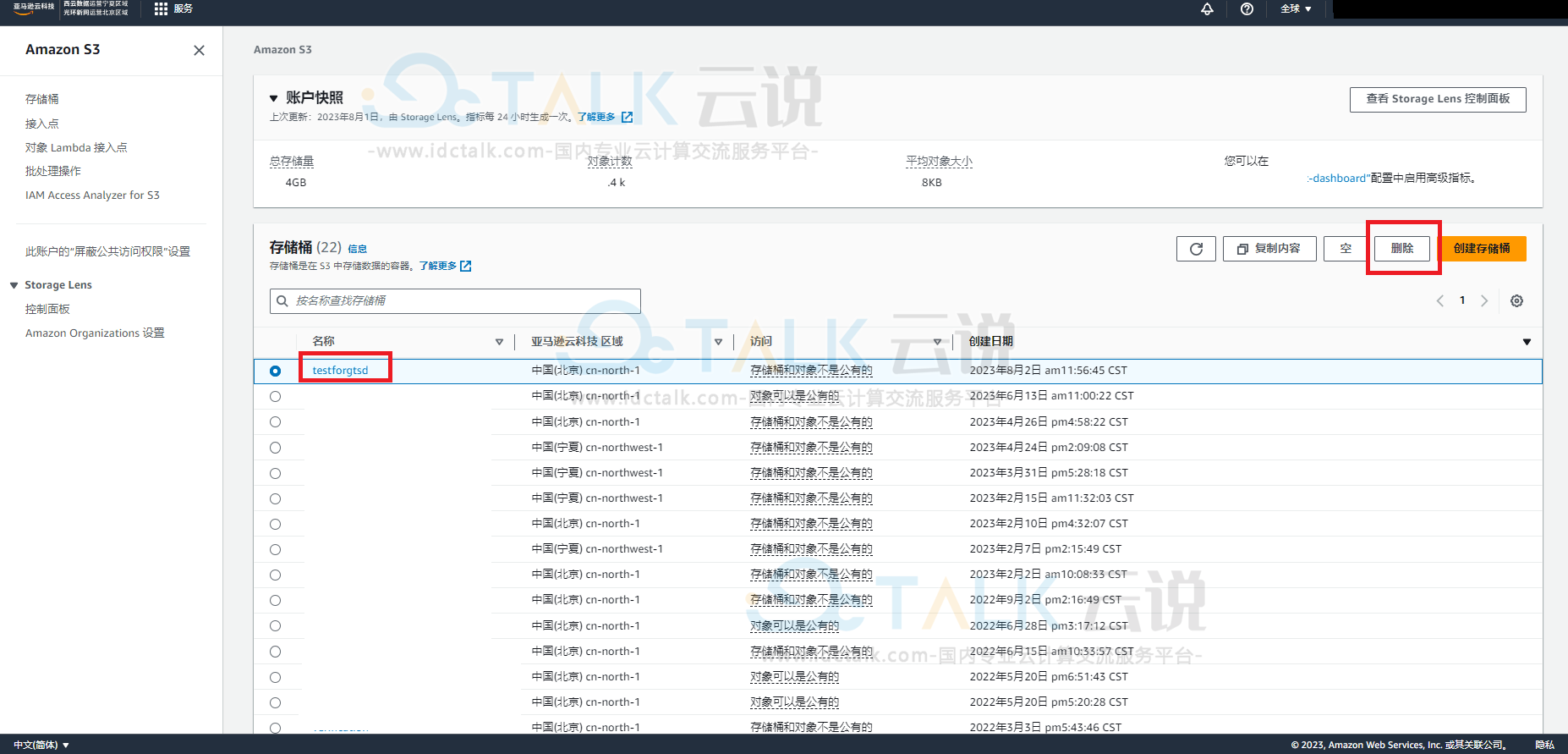Collapse the 账户快照 section

[273, 98]
